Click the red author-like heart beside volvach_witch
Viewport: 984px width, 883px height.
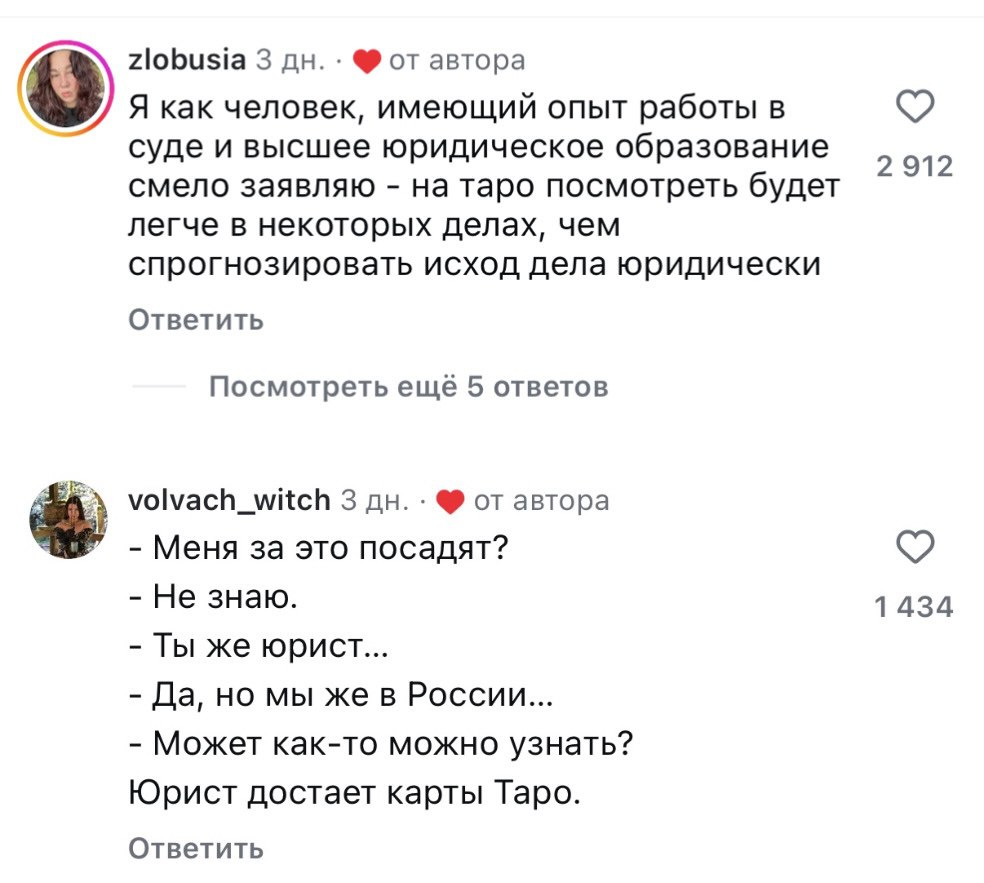coord(452,500)
